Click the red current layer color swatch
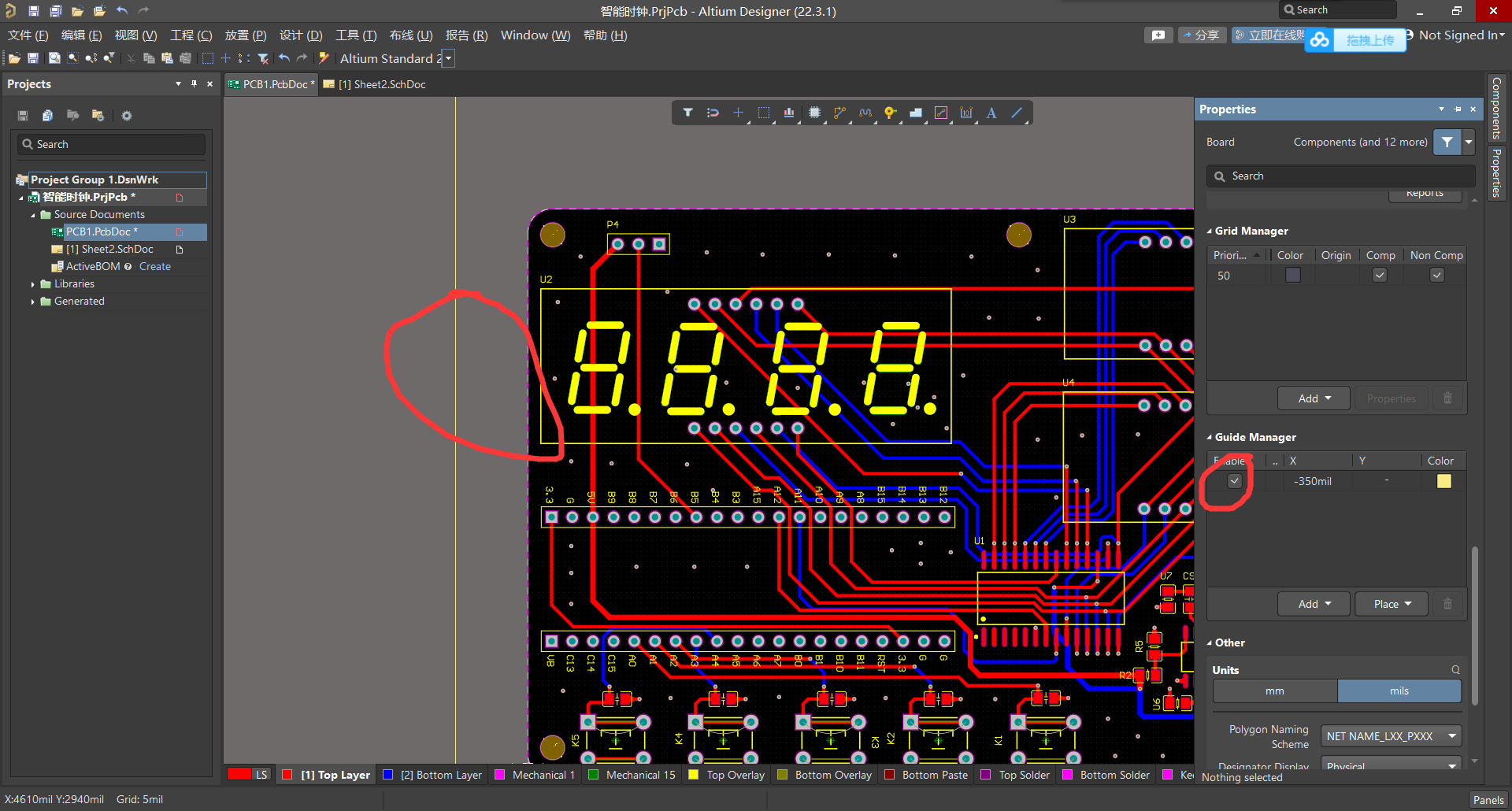This screenshot has height=811, width=1512. coord(239,775)
